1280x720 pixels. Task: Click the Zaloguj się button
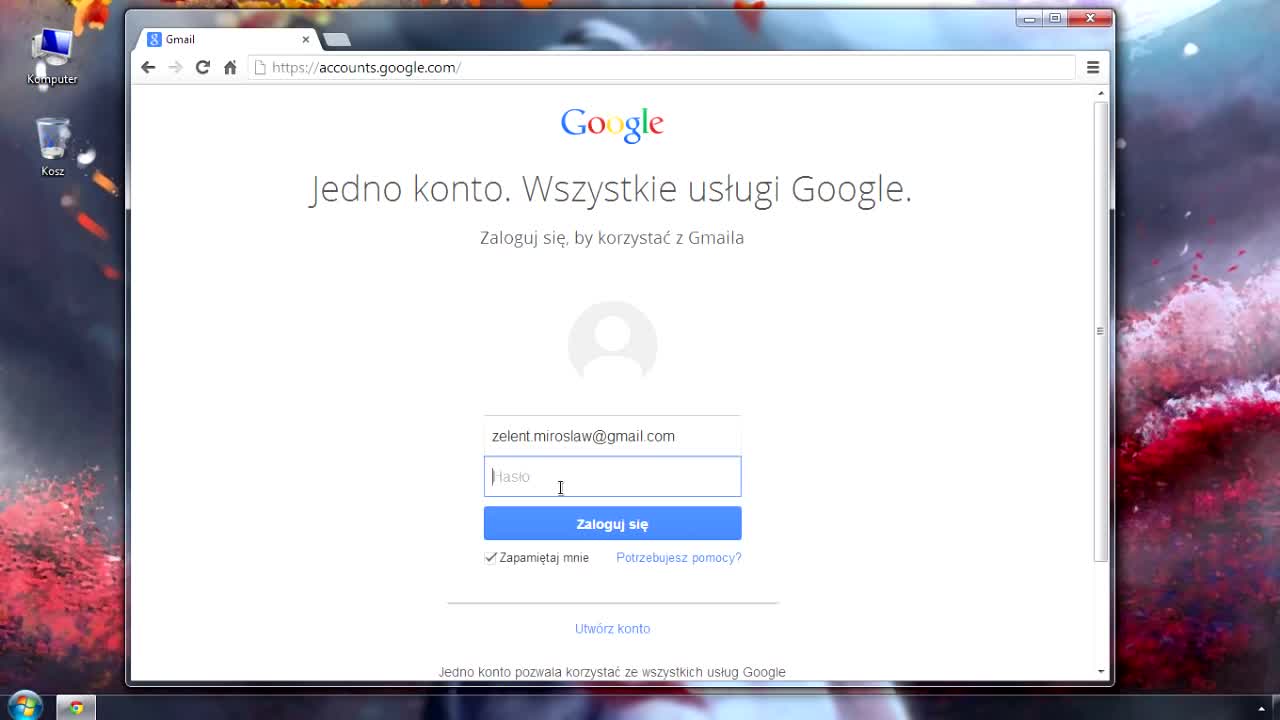click(612, 524)
